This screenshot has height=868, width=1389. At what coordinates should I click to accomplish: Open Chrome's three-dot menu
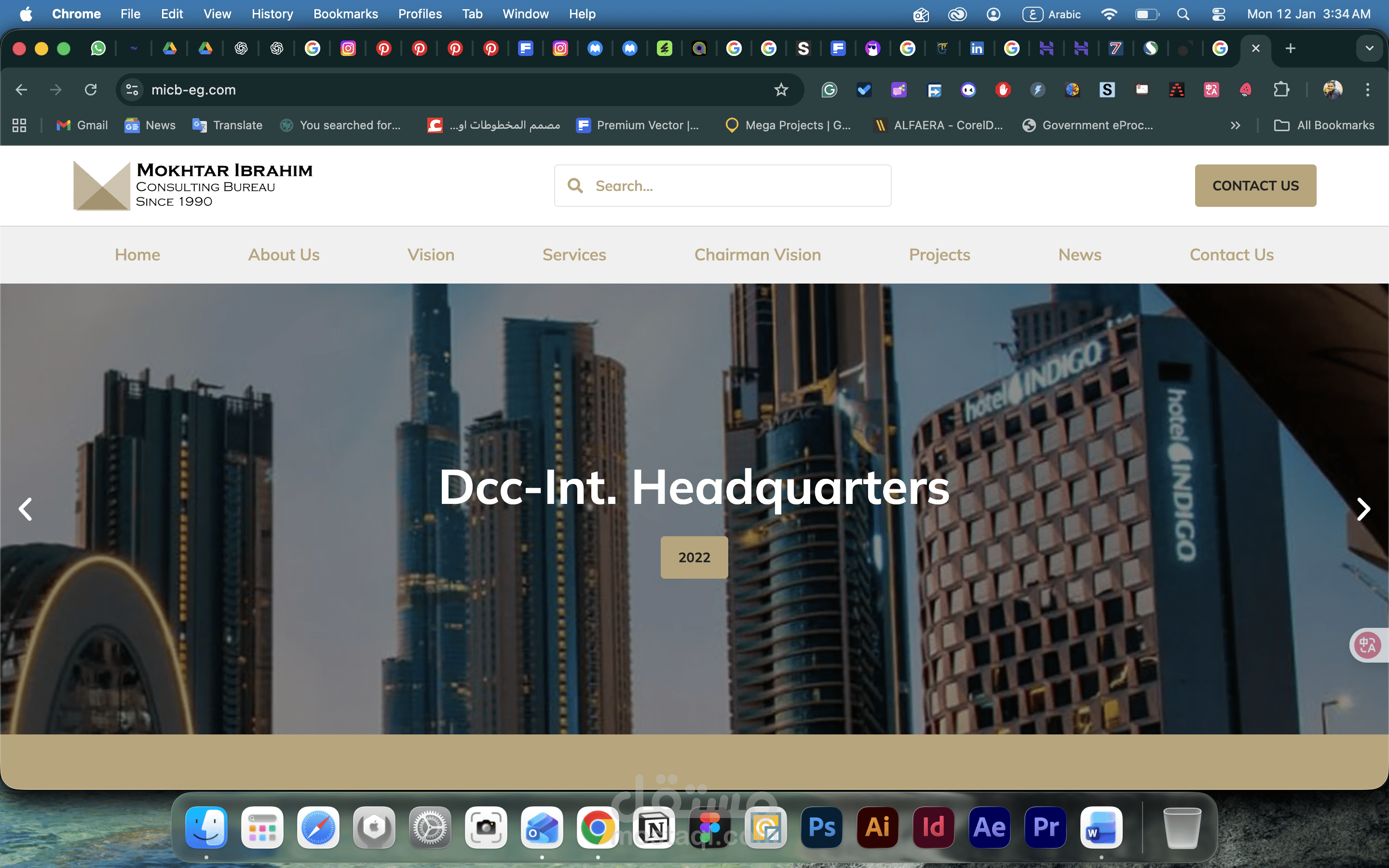point(1367,90)
